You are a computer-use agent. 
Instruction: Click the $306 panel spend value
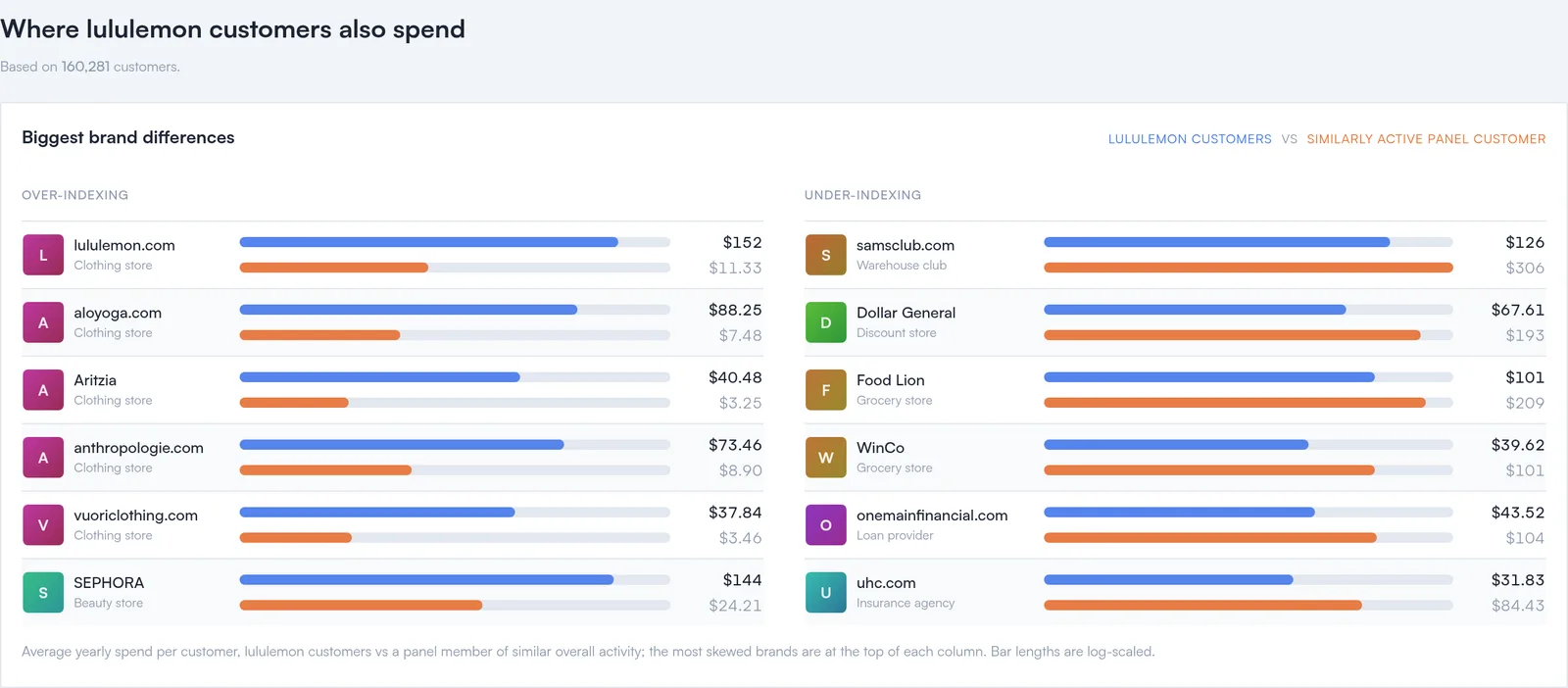[x=1525, y=268]
